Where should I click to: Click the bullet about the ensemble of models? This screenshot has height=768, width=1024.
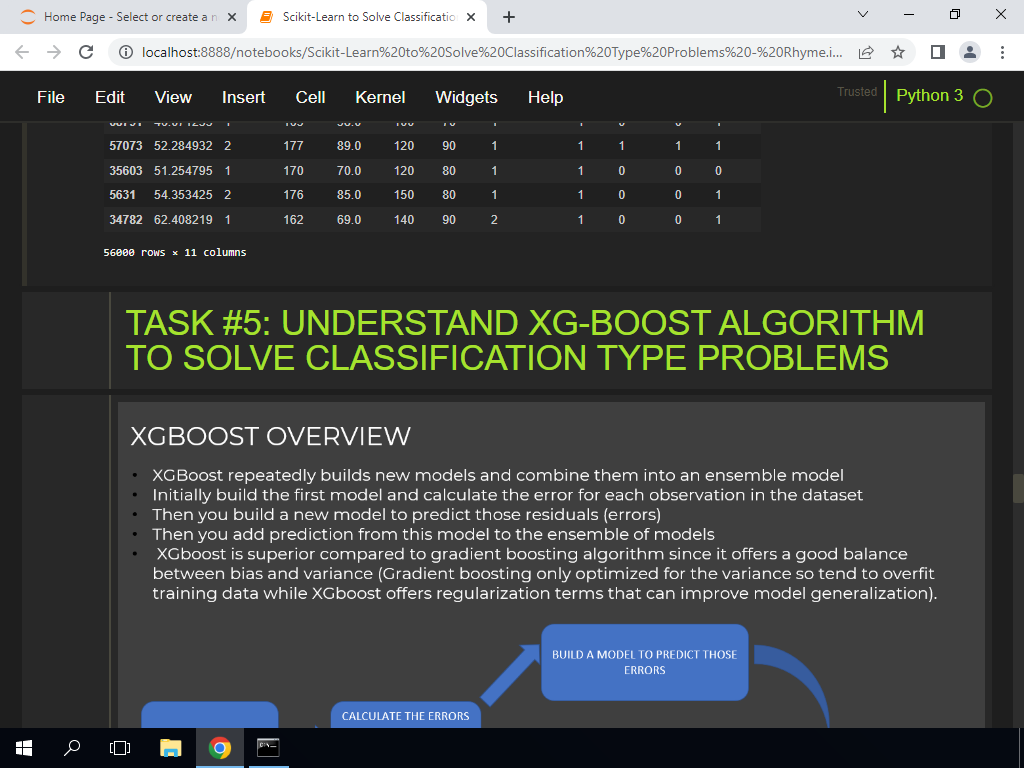coord(433,534)
